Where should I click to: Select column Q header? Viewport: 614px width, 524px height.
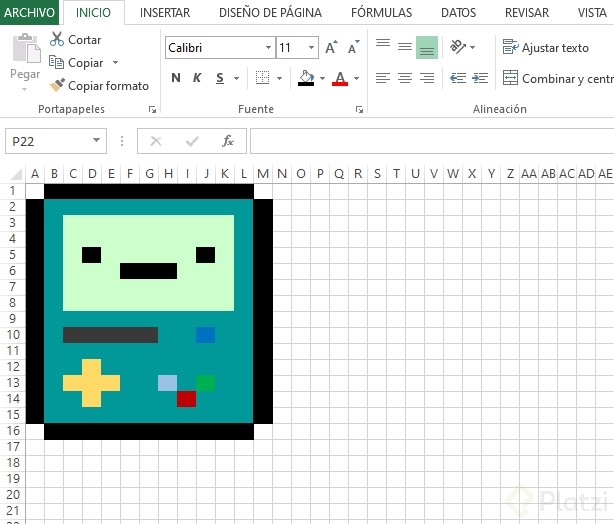[x=339, y=173]
